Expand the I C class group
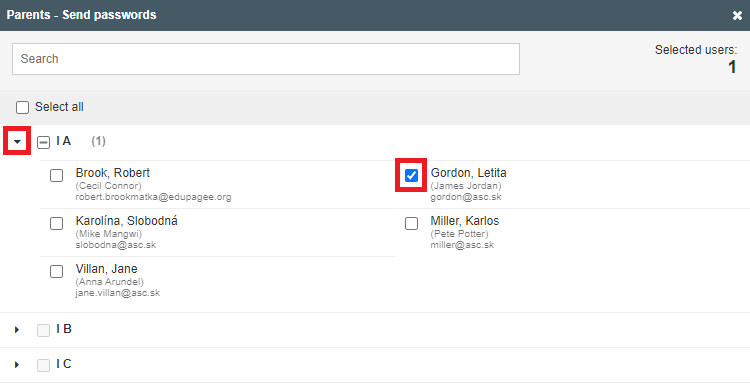Image resolution: width=750 pixels, height=383 pixels. pyautogui.click(x=17, y=364)
